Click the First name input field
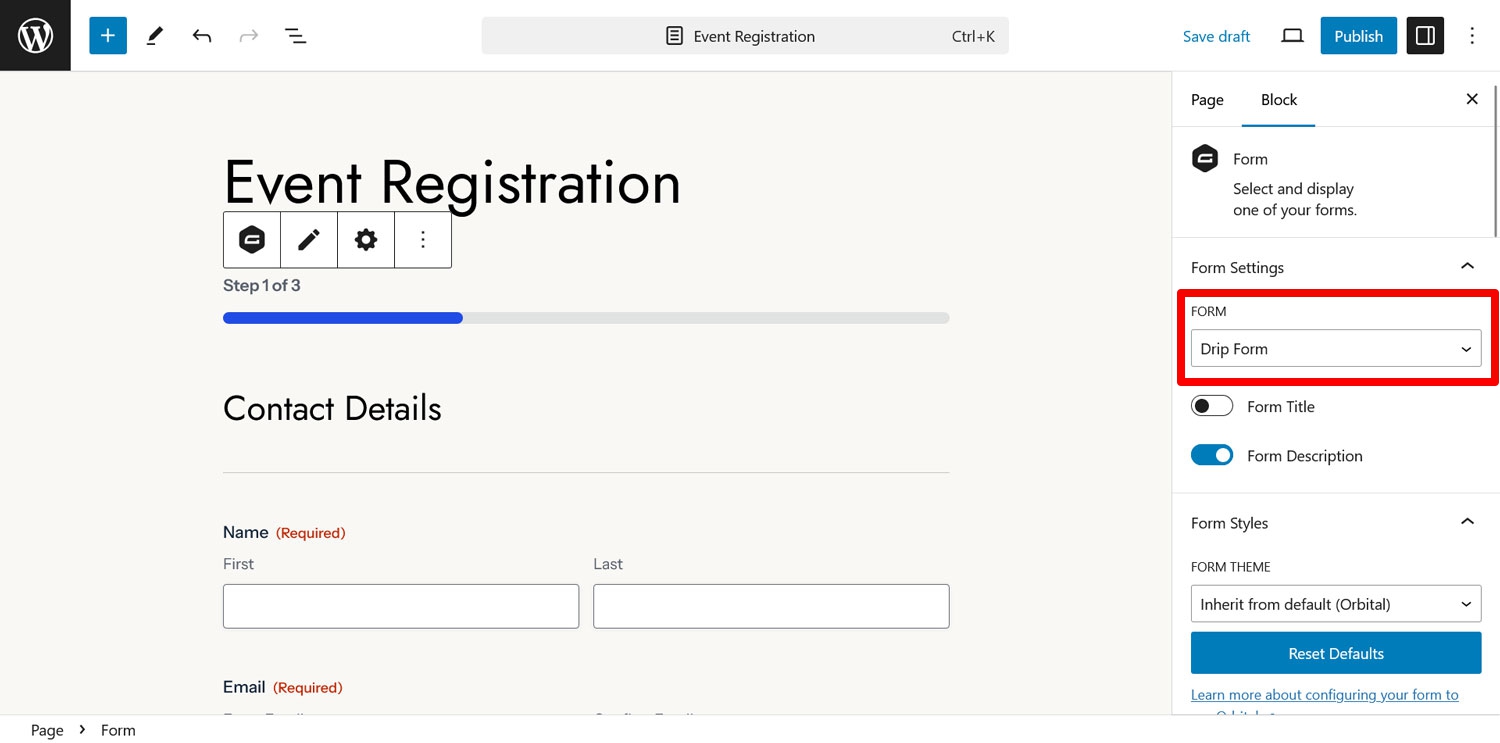This screenshot has width=1500, height=743. [x=401, y=606]
